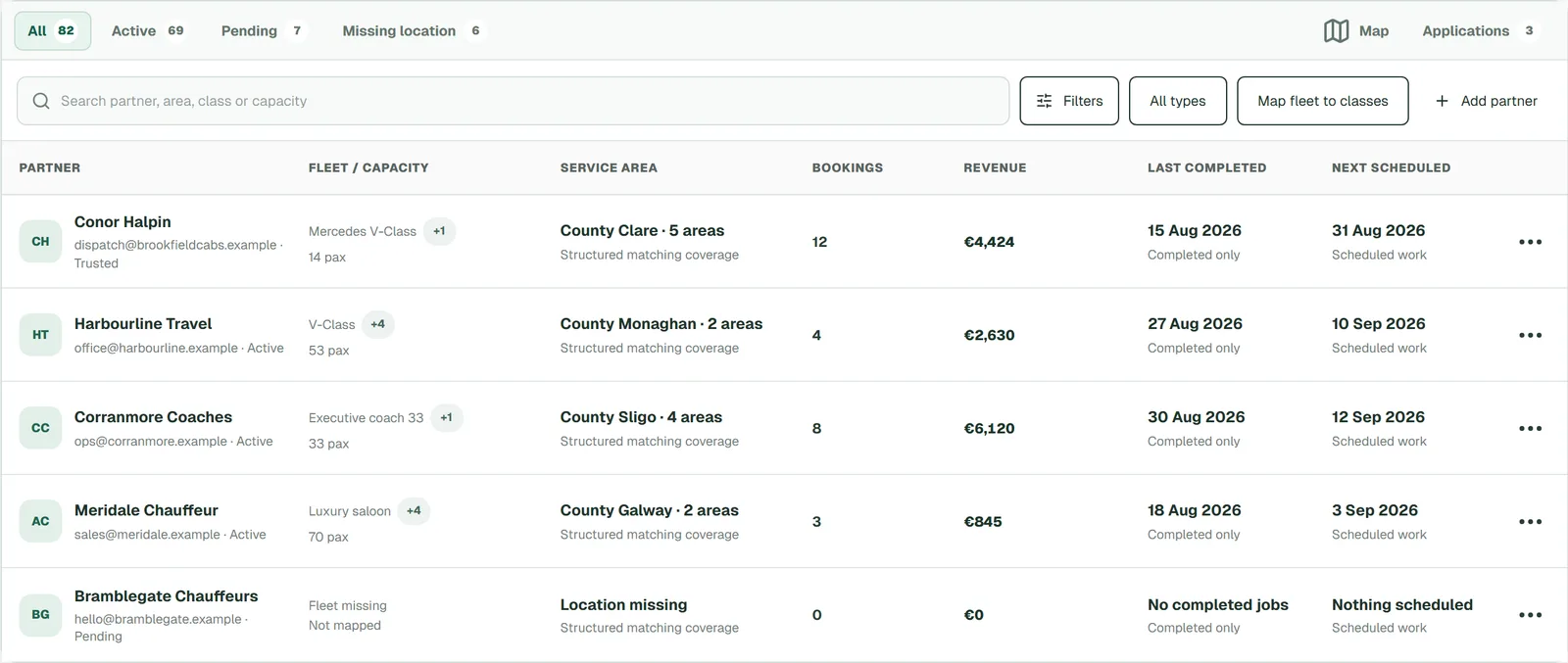Image resolution: width=1568 pixels, height=663 pixels.
Task: Click ops@corranmore.example email text
Action: pos(151,441)
